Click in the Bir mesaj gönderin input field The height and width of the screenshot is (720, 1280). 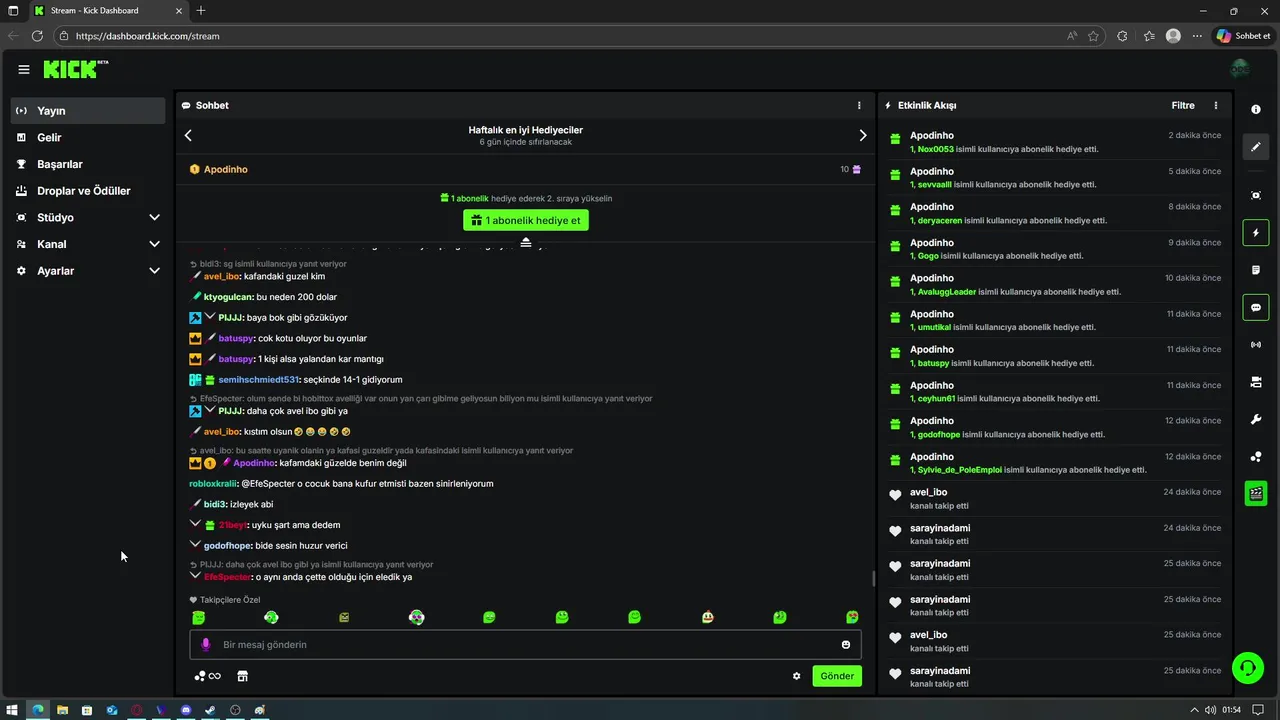coord(525,645)
